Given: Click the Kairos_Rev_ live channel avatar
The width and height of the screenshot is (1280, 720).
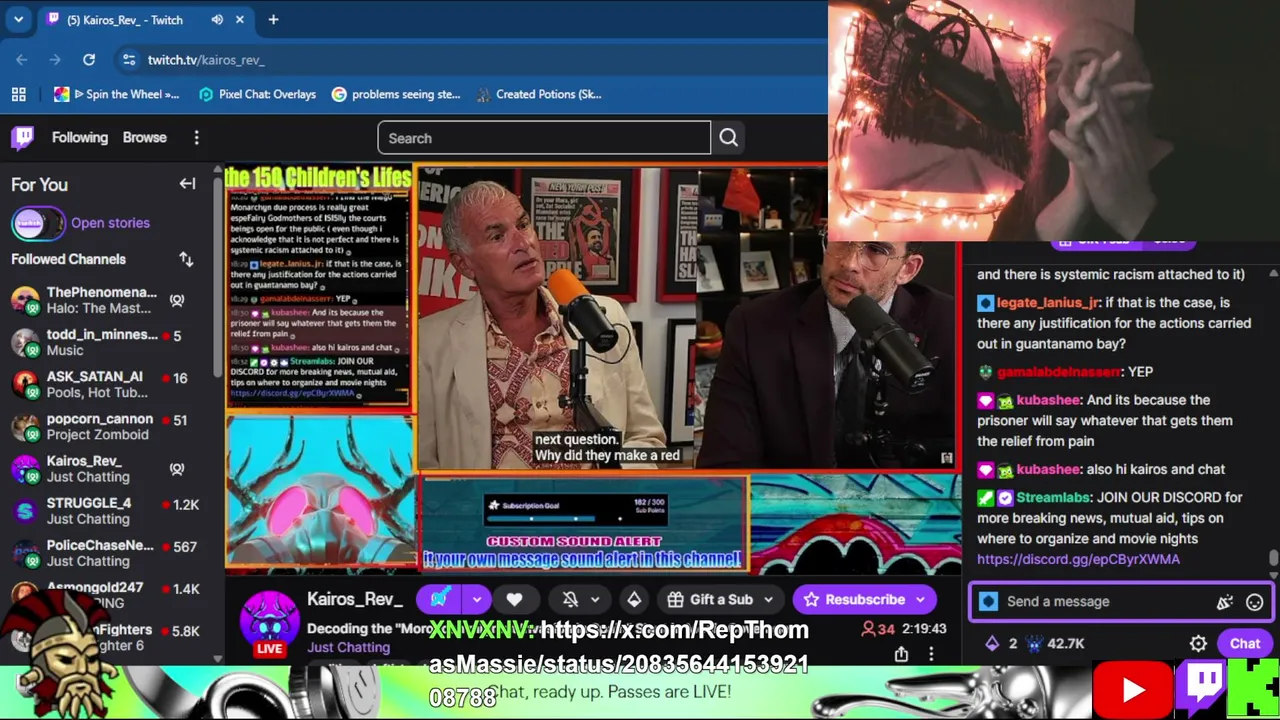Looking at the screenshot, I should point(270,622).
